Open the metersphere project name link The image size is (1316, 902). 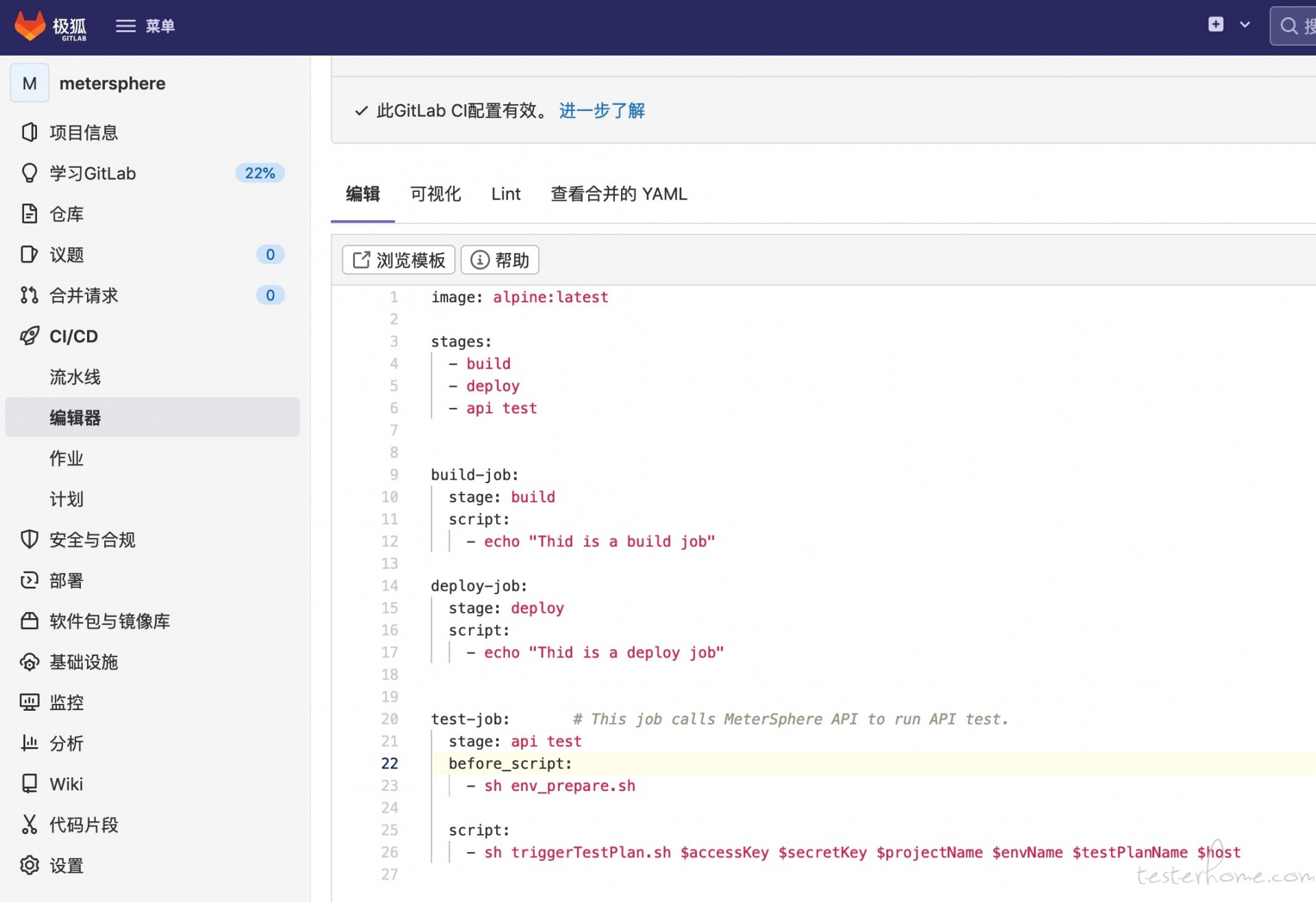(112, 84)
